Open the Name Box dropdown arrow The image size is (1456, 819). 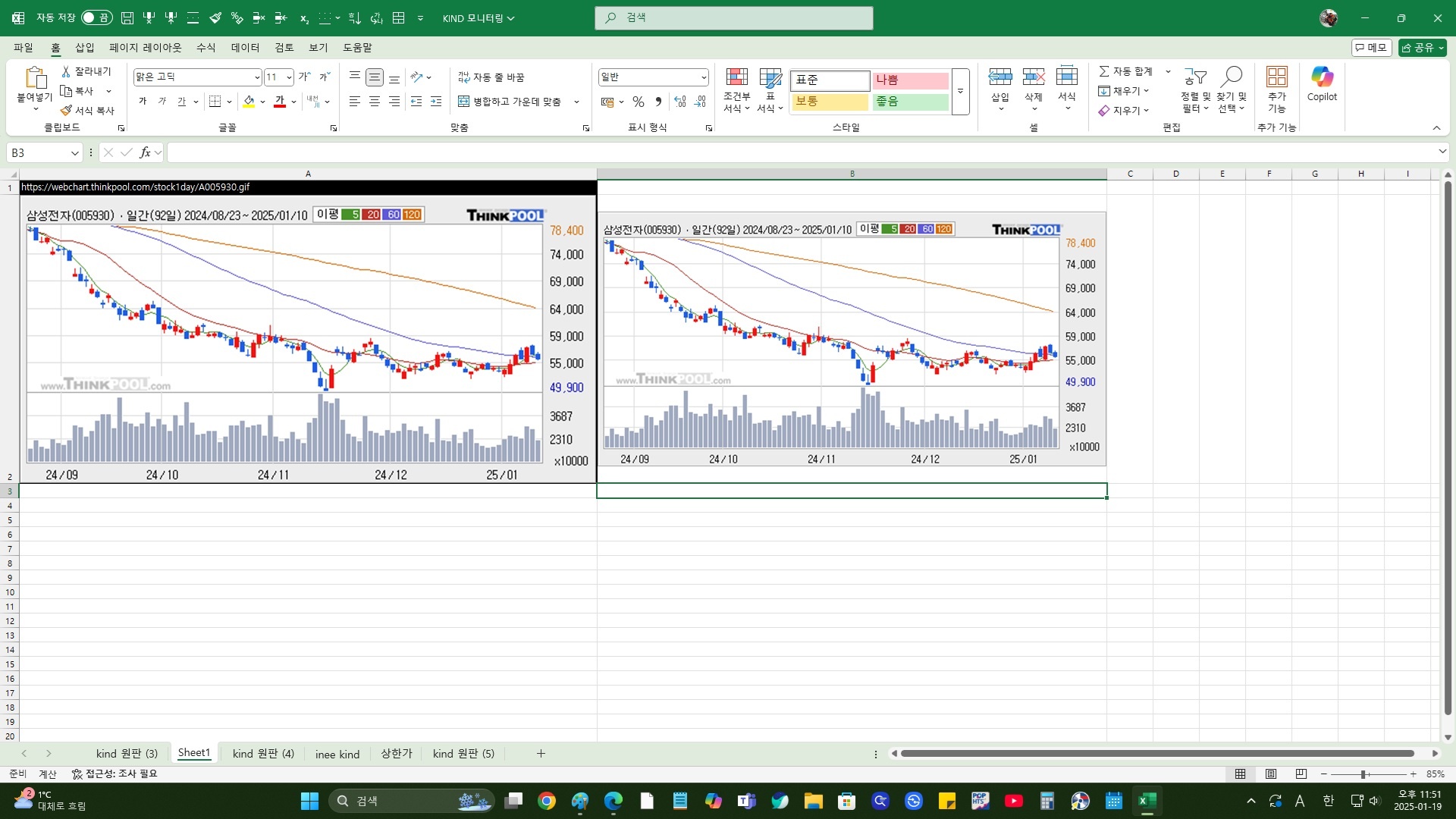click(75, 153)
